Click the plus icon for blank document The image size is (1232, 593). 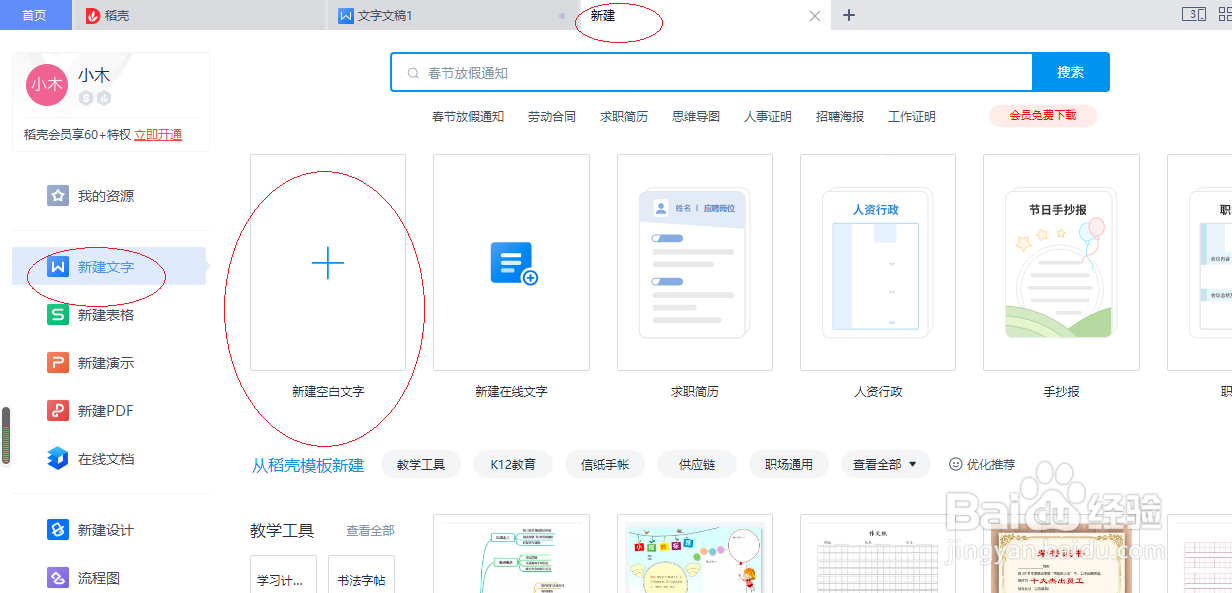point(328,263)
